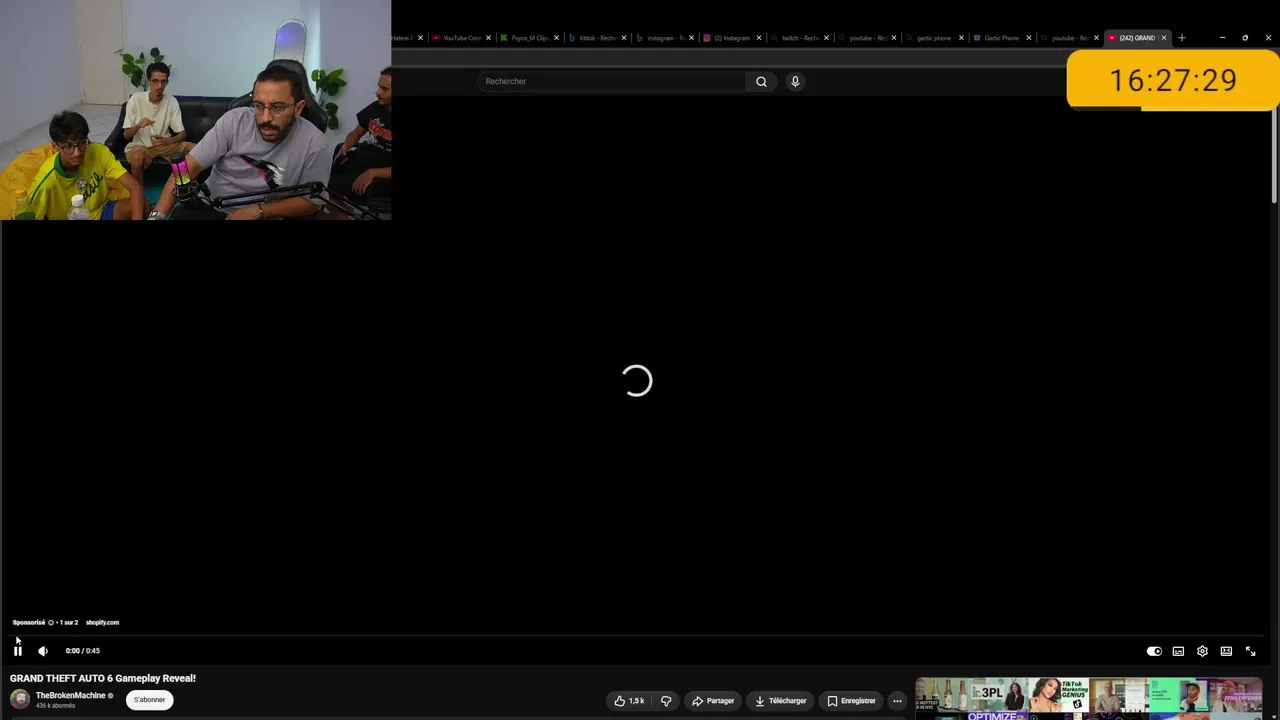Save the video with Enregistrer button
This screenshot has height=720, width=1280.
coord(851,701)
